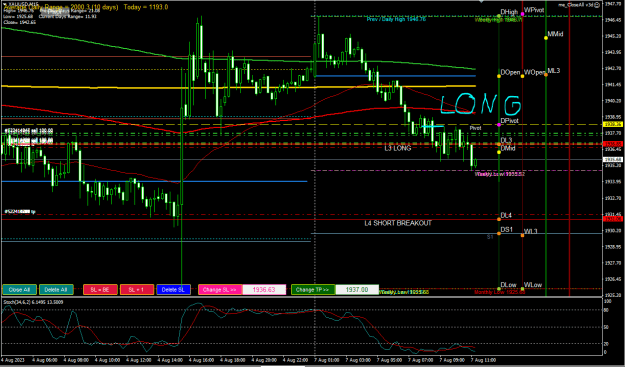625x367 pixels.
Task: Click the red 1931.06 price tag on axis
Action: 613,219
